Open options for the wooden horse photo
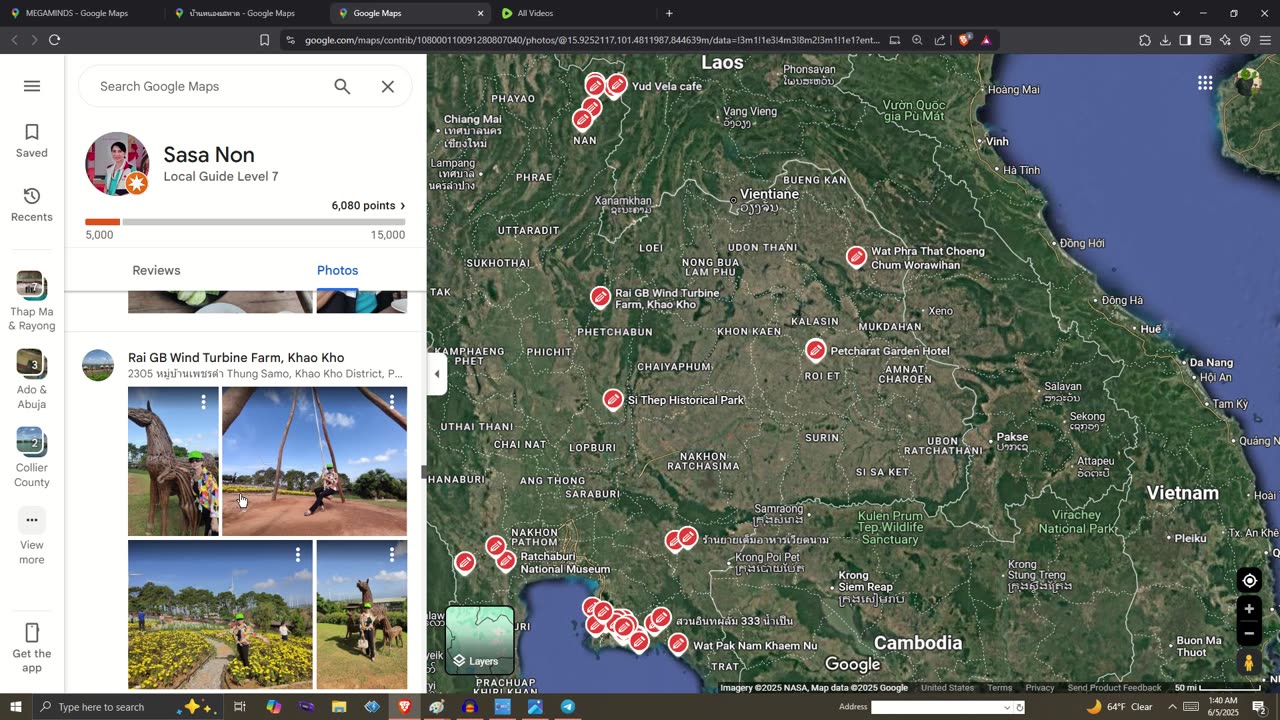The image size is (1280, 720). point(203,401)
